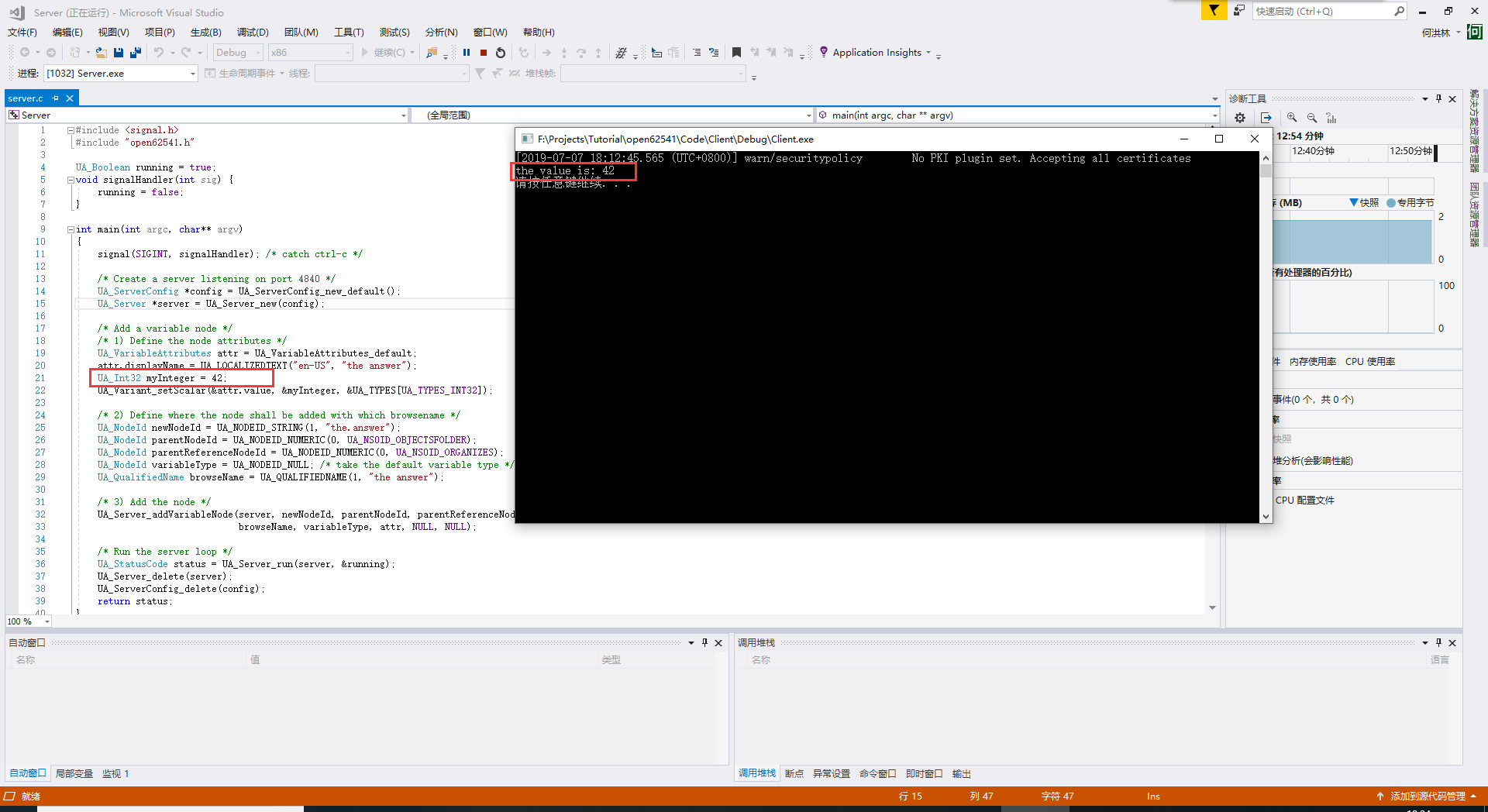
Task: Click the 12:50分钟 timeline marker in diagnostics
Action: click(1410, 151)
